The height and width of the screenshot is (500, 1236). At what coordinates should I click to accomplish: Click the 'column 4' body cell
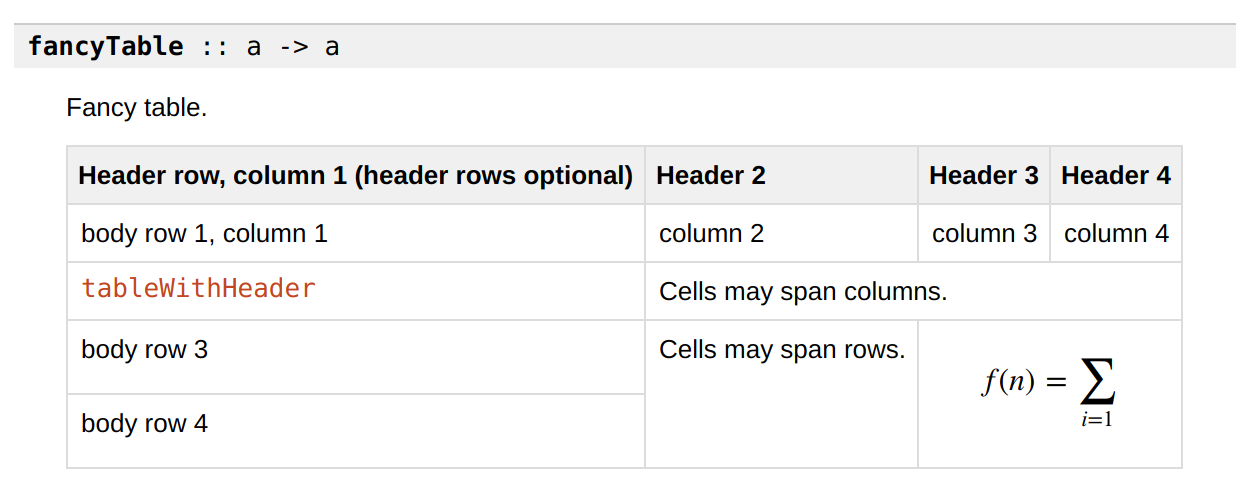coord(1116,234)
